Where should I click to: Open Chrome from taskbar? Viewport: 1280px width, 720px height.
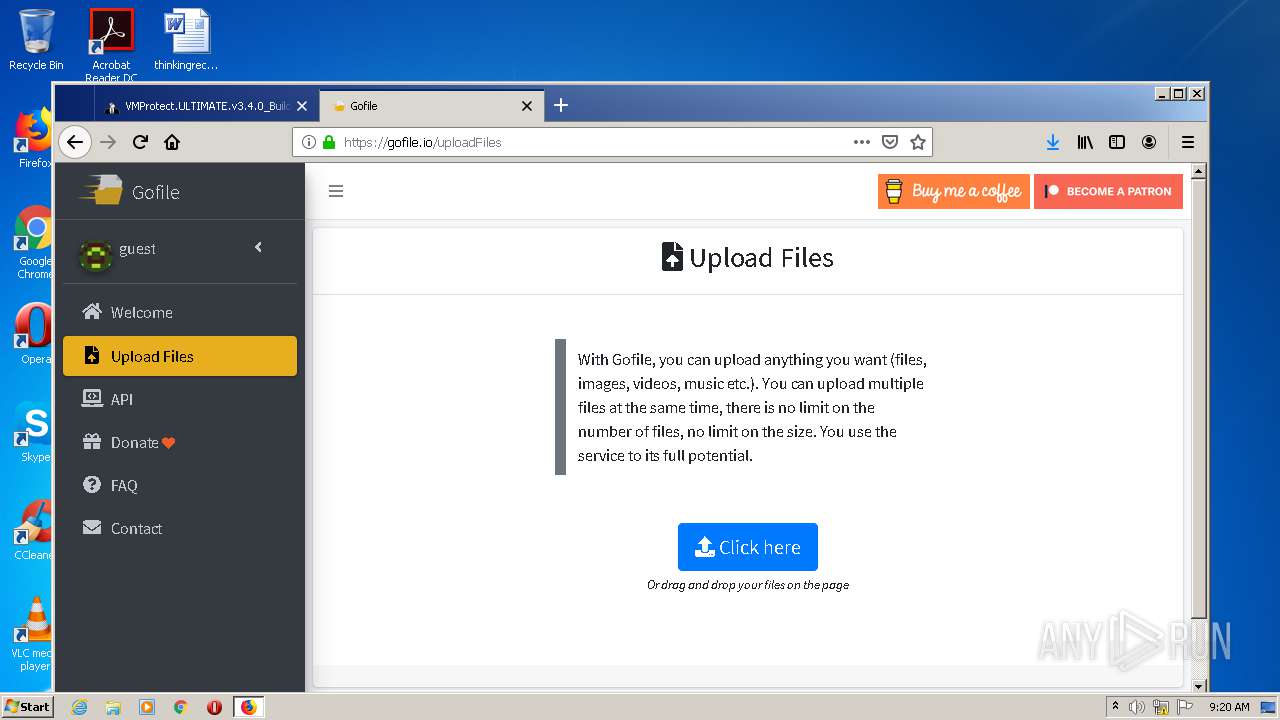181,707
